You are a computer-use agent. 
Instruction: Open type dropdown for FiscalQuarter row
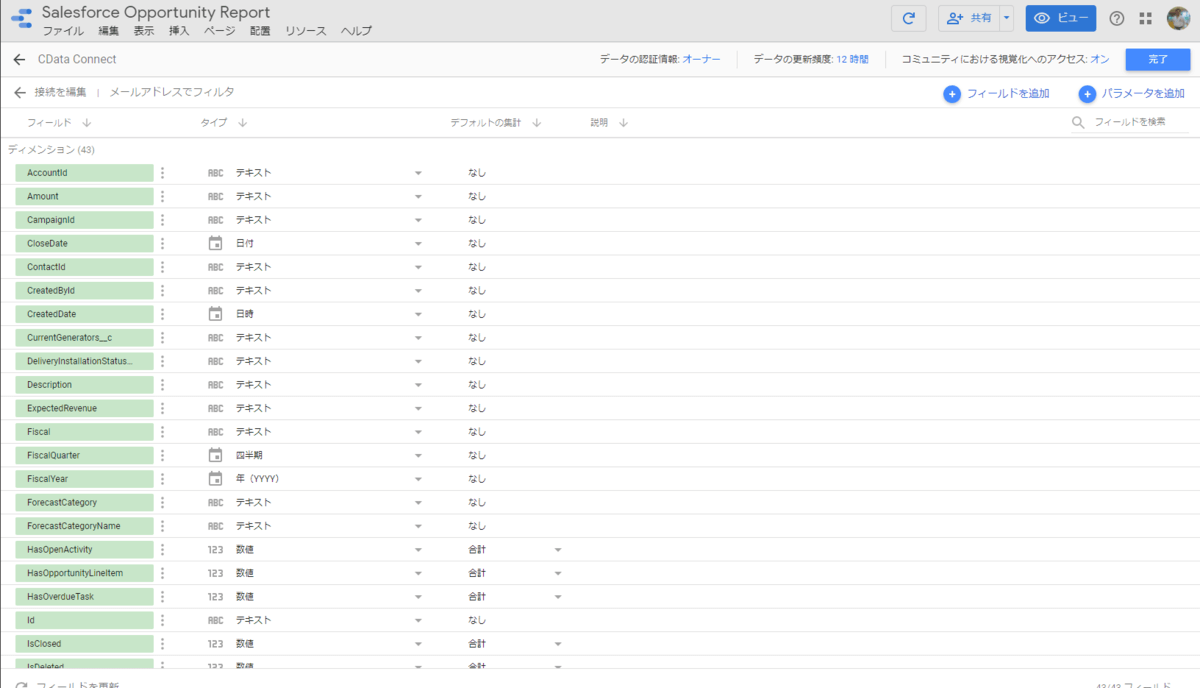(x=418, y=456)
